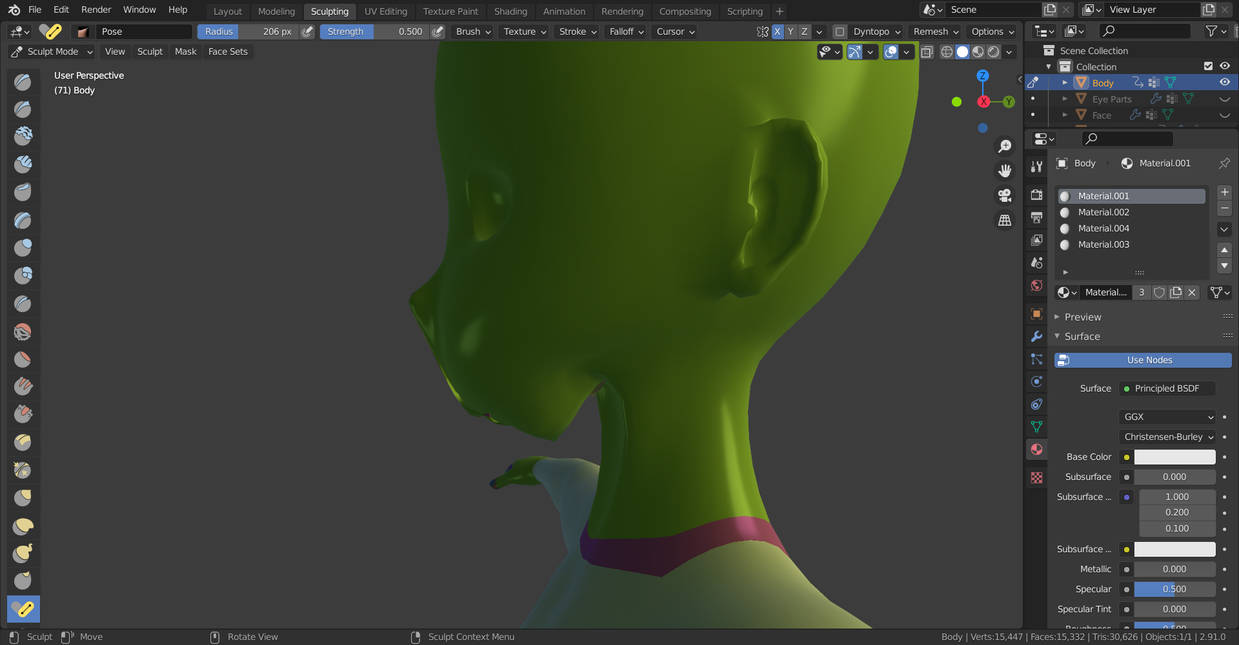The width and height of the screenshot is (1239, 645).
Task: Toggle the Collection exclude checkbox
Action: 1208,66
